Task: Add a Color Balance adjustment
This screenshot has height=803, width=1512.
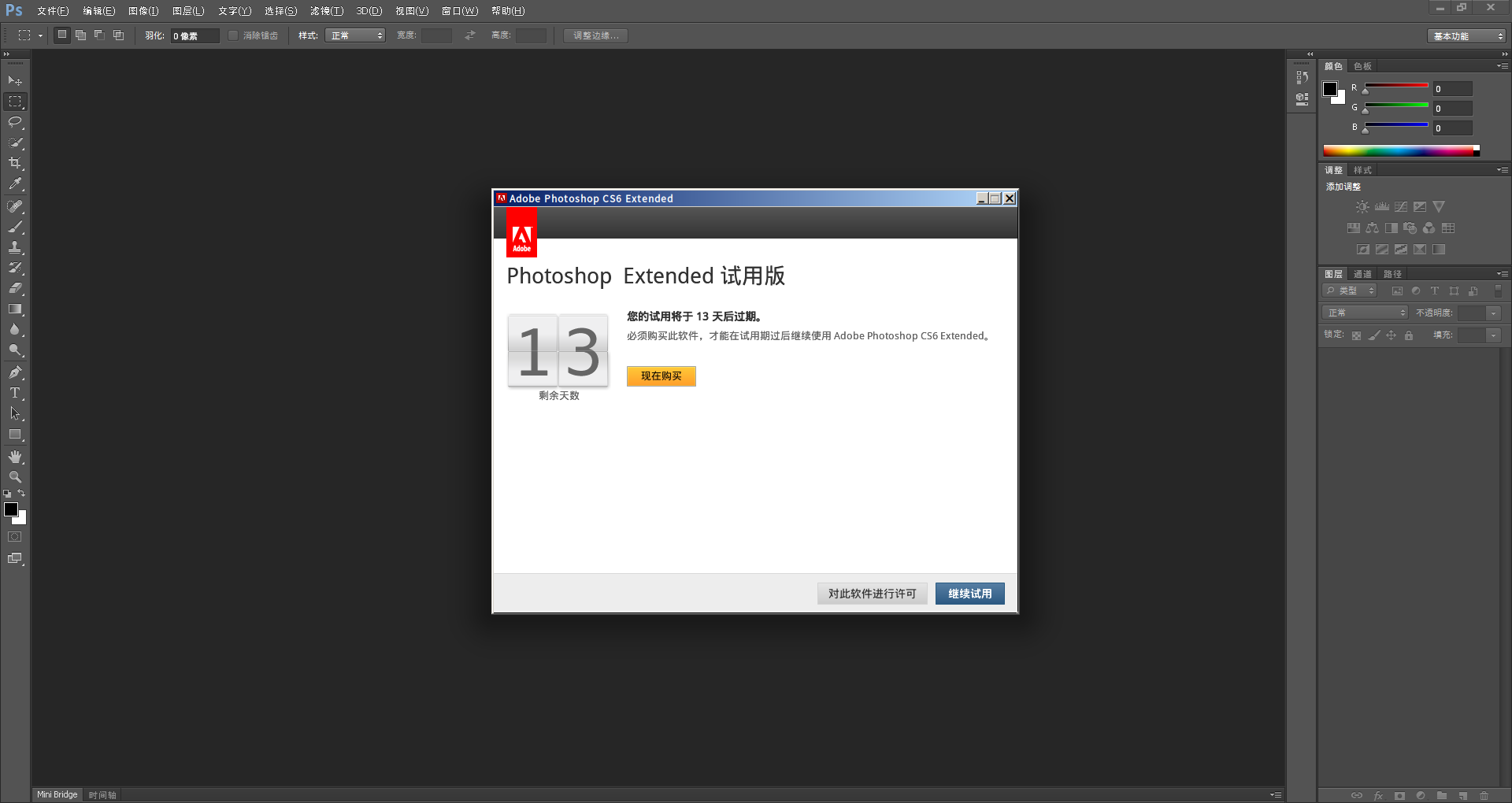Action: (x=1373, y=228)
